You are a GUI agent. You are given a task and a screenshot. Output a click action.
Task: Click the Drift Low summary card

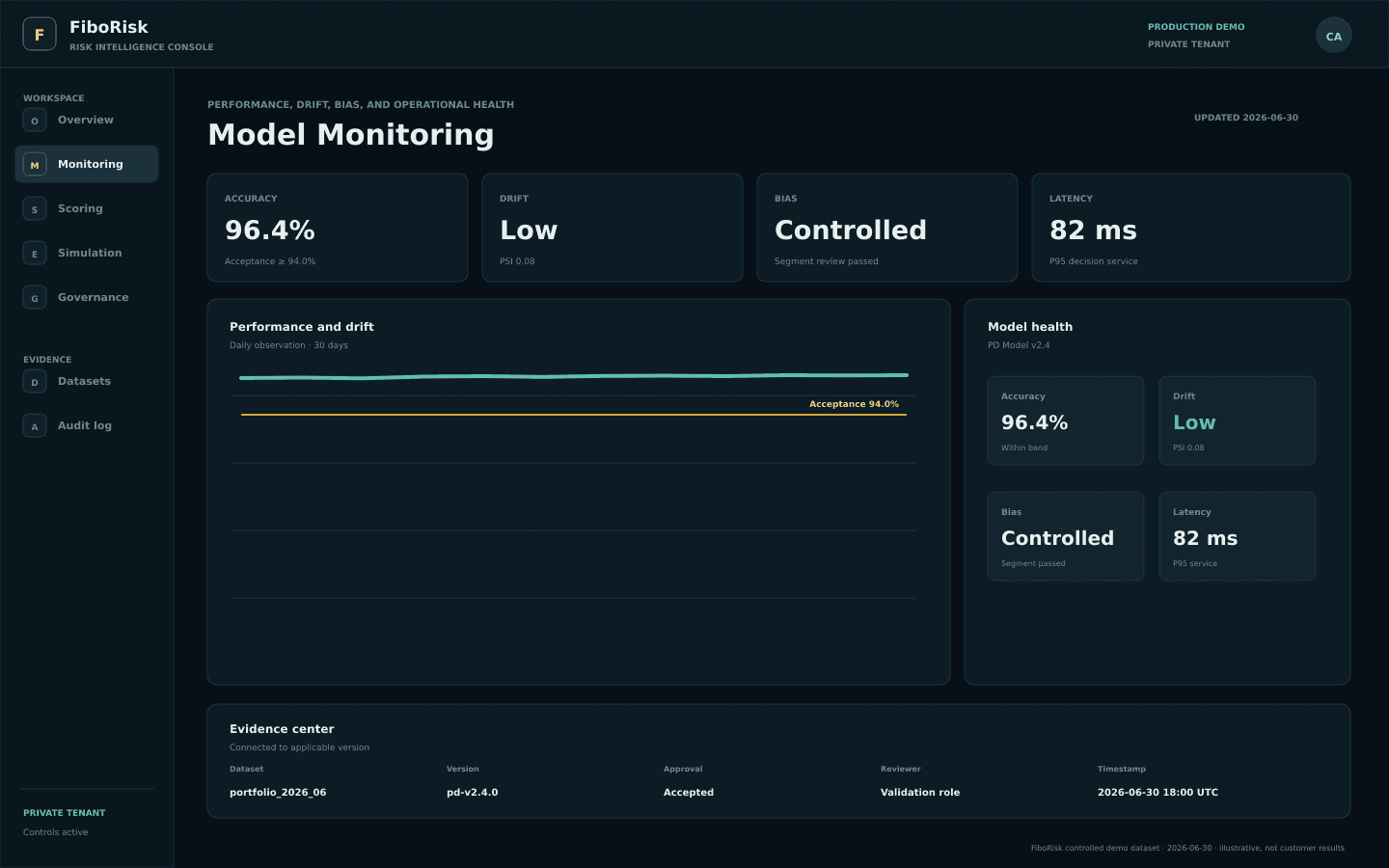[x=613, y=228]
